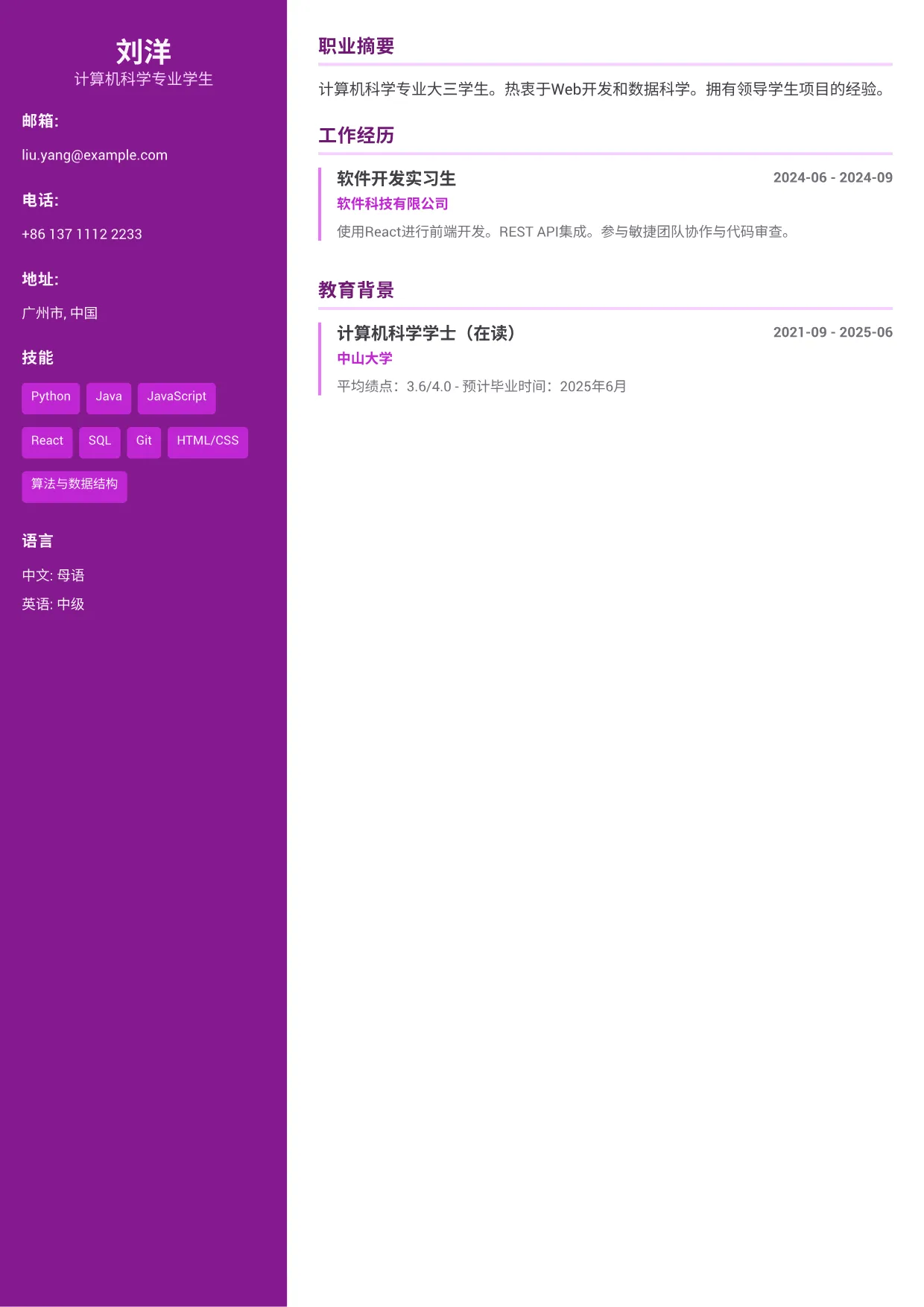Click the email liu.yang@example.com
The width and height of the screenshot is (924, 1307).
[95, 155]
